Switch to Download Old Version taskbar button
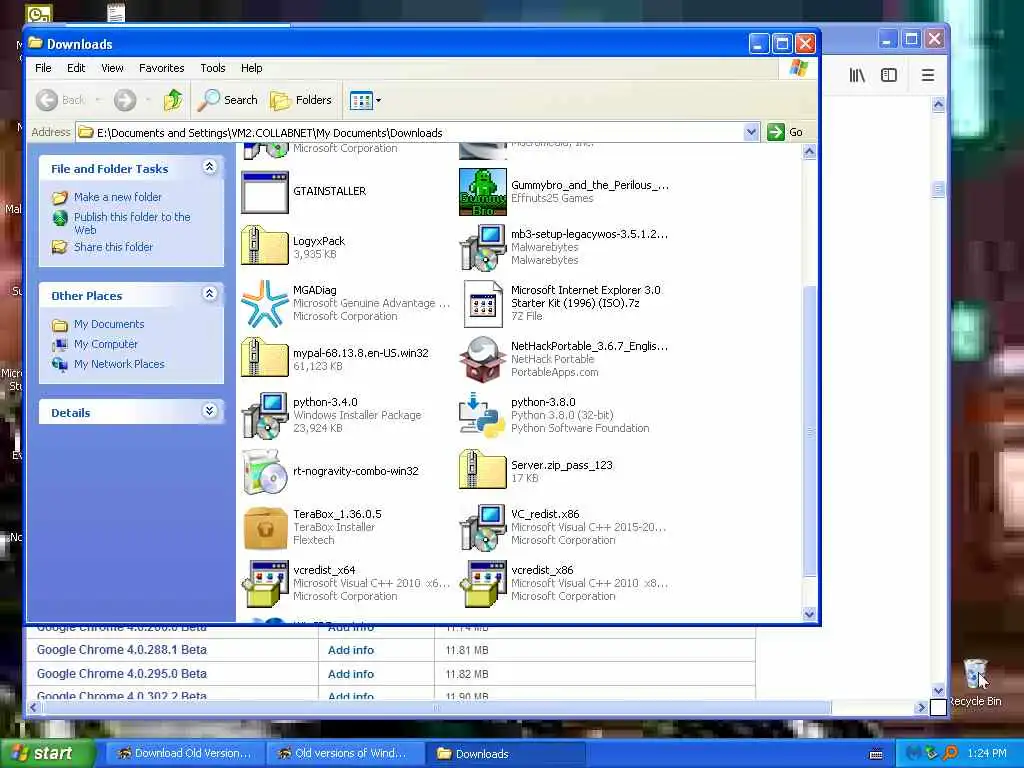Viewport: 1024px width, 768px height. click(x=185, y=753)
